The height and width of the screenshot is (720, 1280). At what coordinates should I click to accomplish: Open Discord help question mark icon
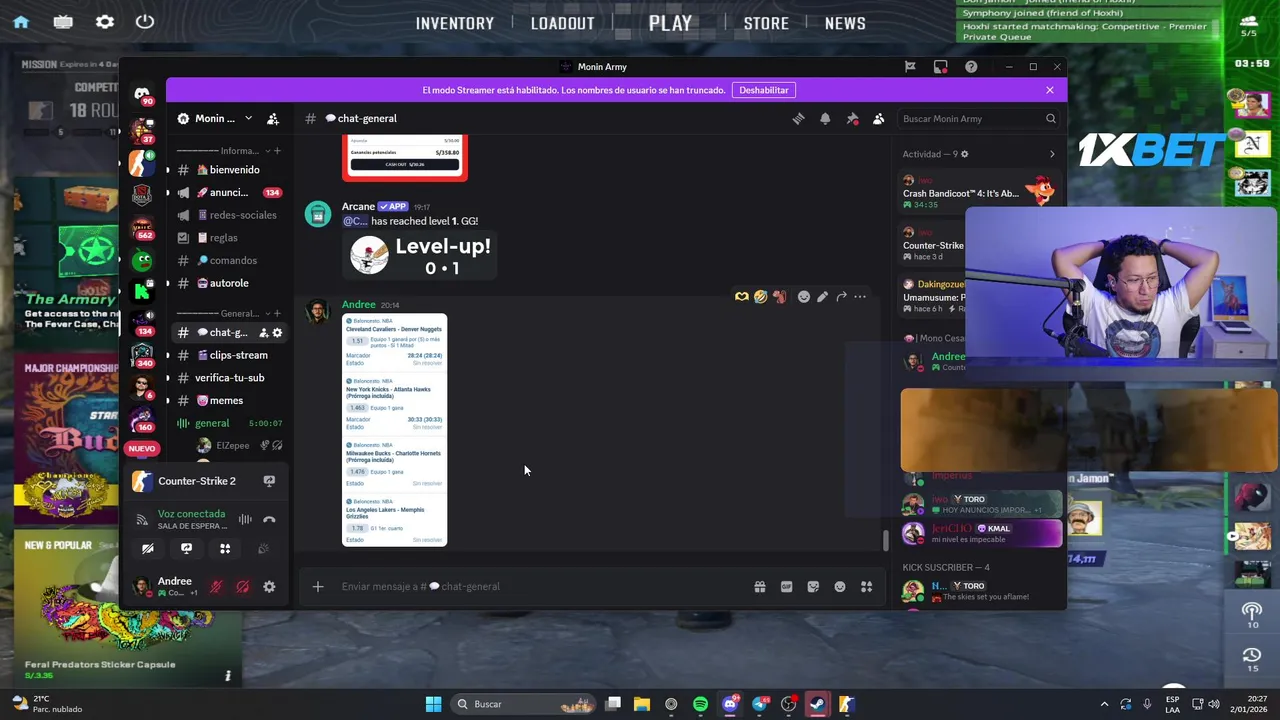click(971, 67)
